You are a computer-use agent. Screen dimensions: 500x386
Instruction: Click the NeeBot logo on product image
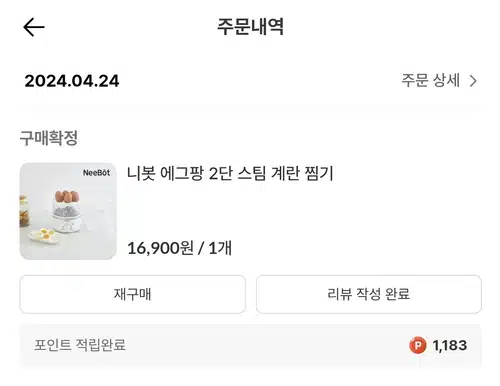(96, 173)
